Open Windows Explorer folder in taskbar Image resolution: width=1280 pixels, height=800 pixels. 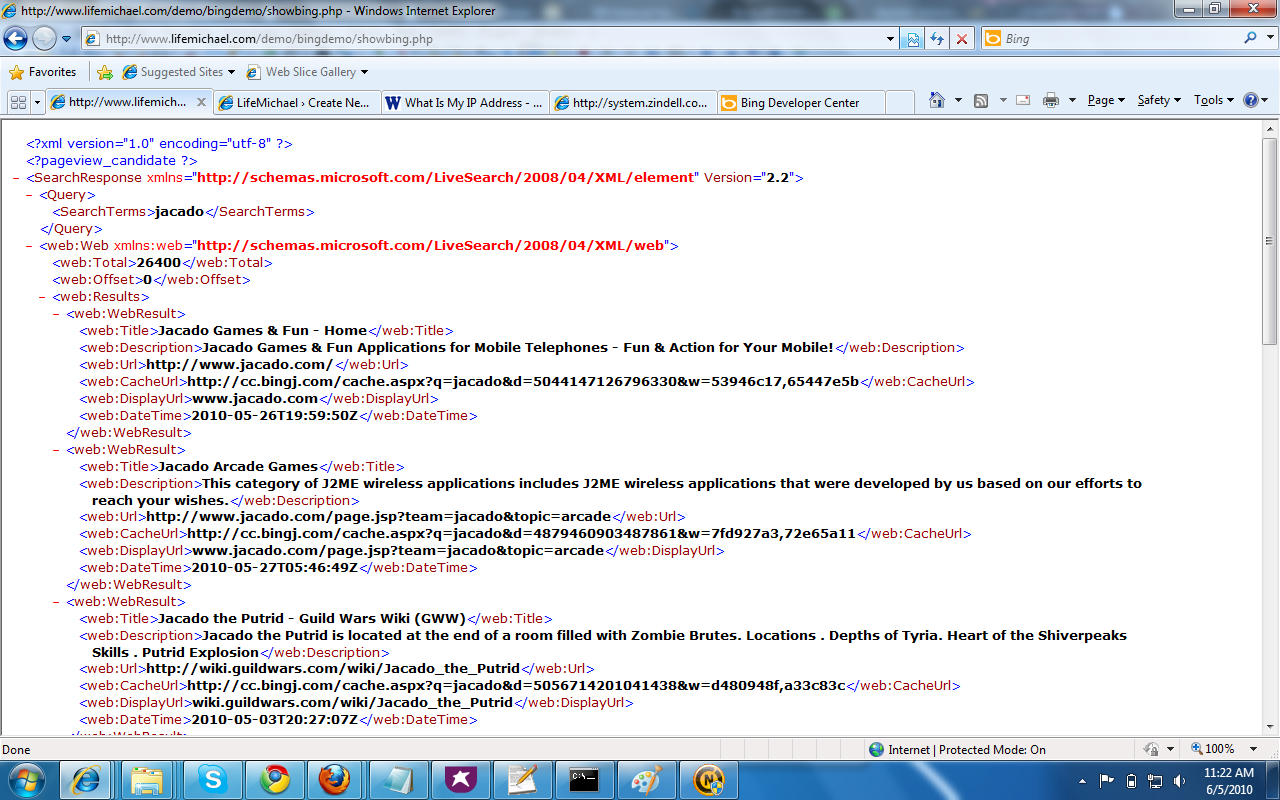pyautogui.click(x=147, y=780)
